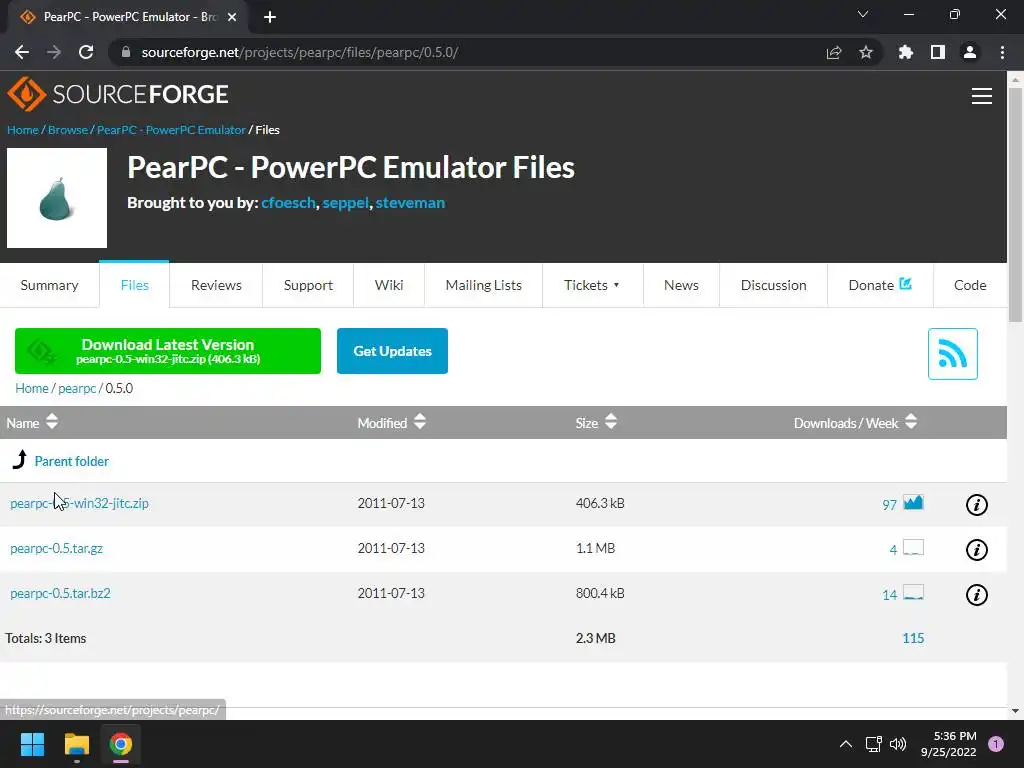Viewport: 1024px width, 768px height.
Task: Click Download Latest Version button
Action: coord(168,351)
